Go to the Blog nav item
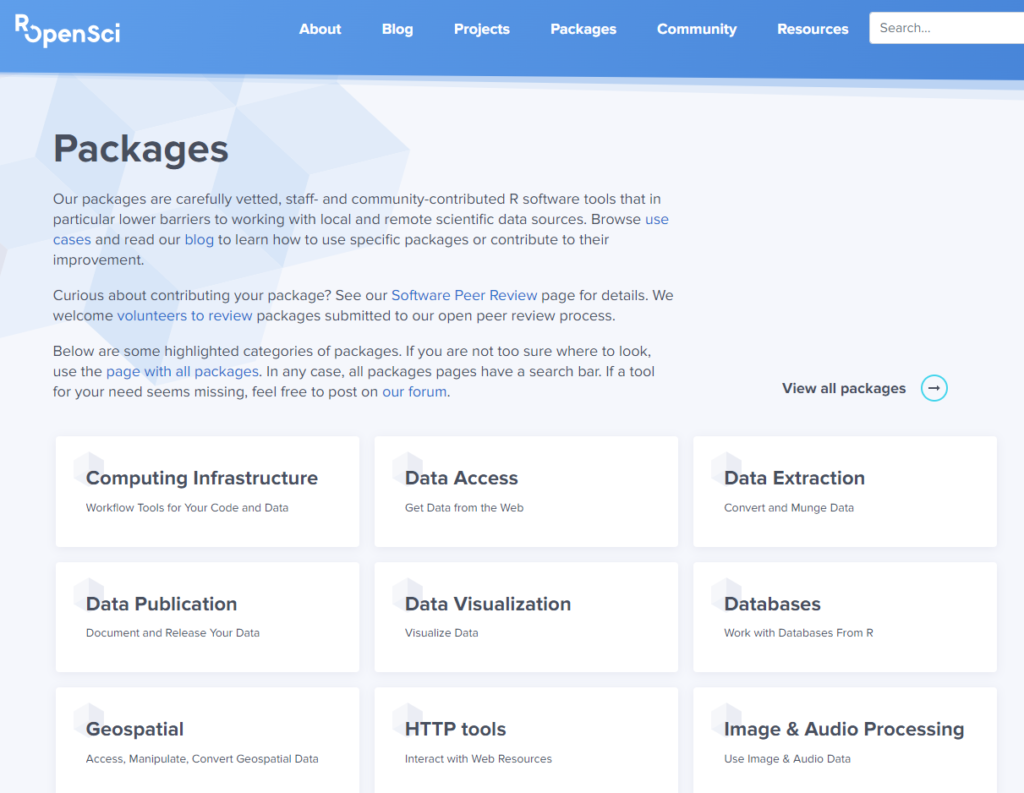 coord(397,29)
